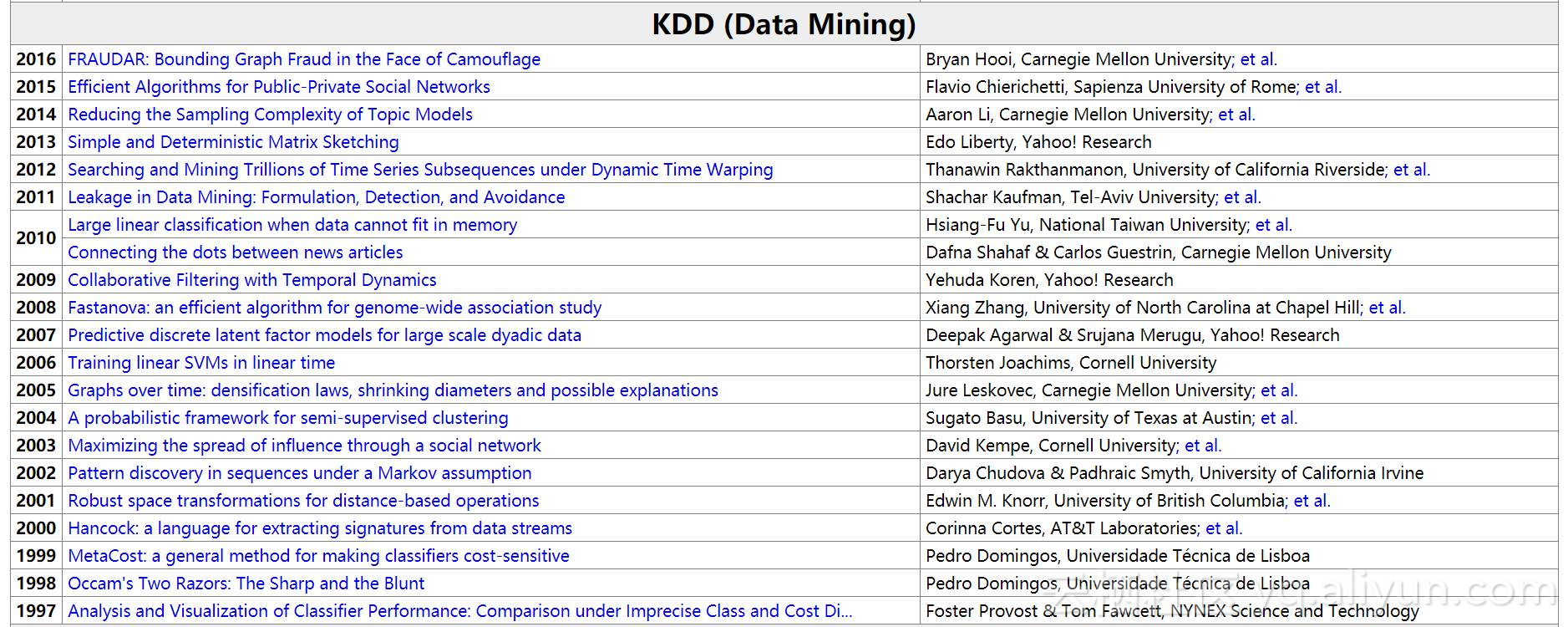1568x627 pixels.
Task: Open the FRAUDAR: Bounding Graph Fraud paper link
Action: pos(304,59)
